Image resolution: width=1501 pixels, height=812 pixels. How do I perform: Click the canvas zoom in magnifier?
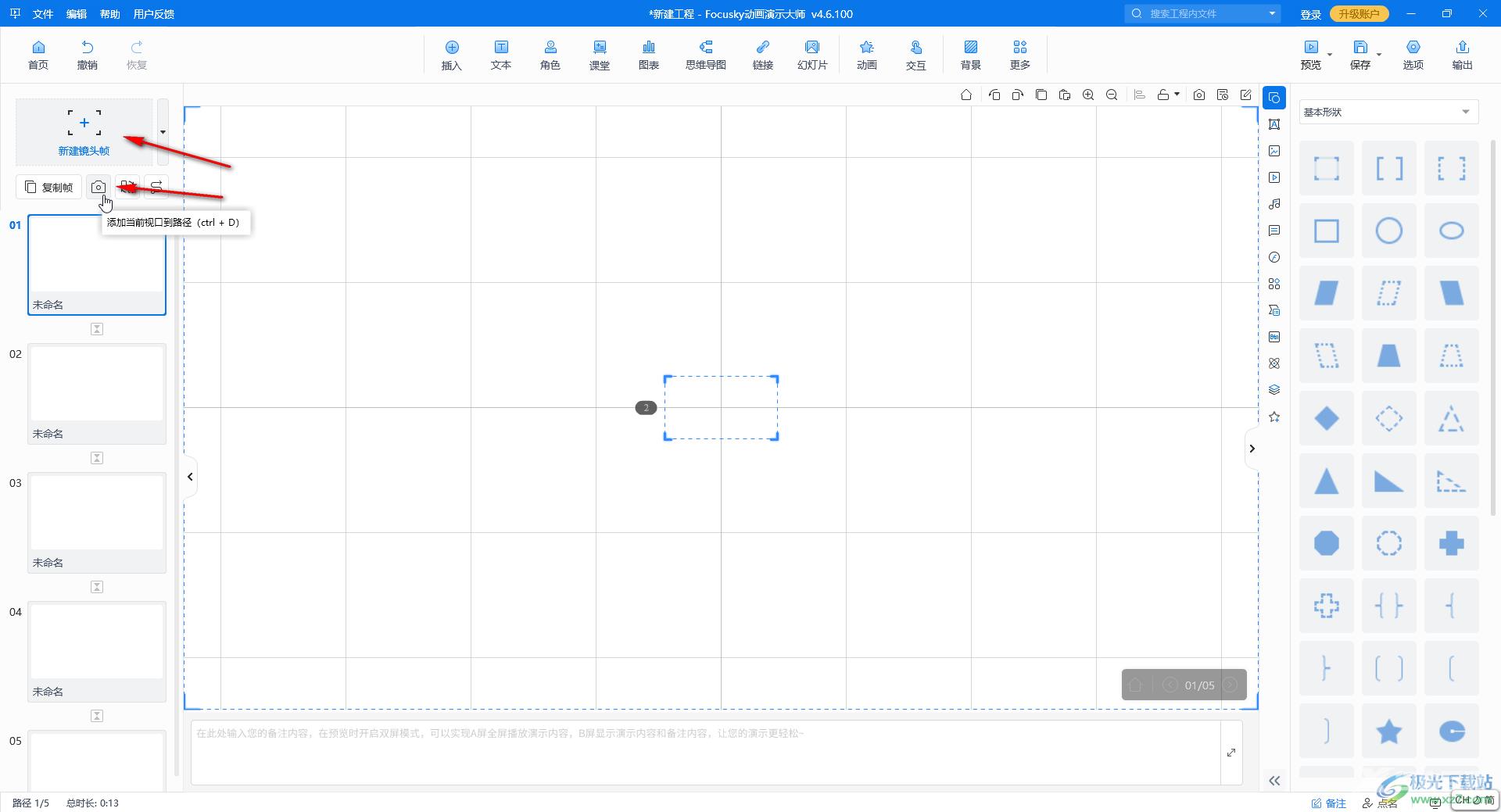pos(1088,95)
